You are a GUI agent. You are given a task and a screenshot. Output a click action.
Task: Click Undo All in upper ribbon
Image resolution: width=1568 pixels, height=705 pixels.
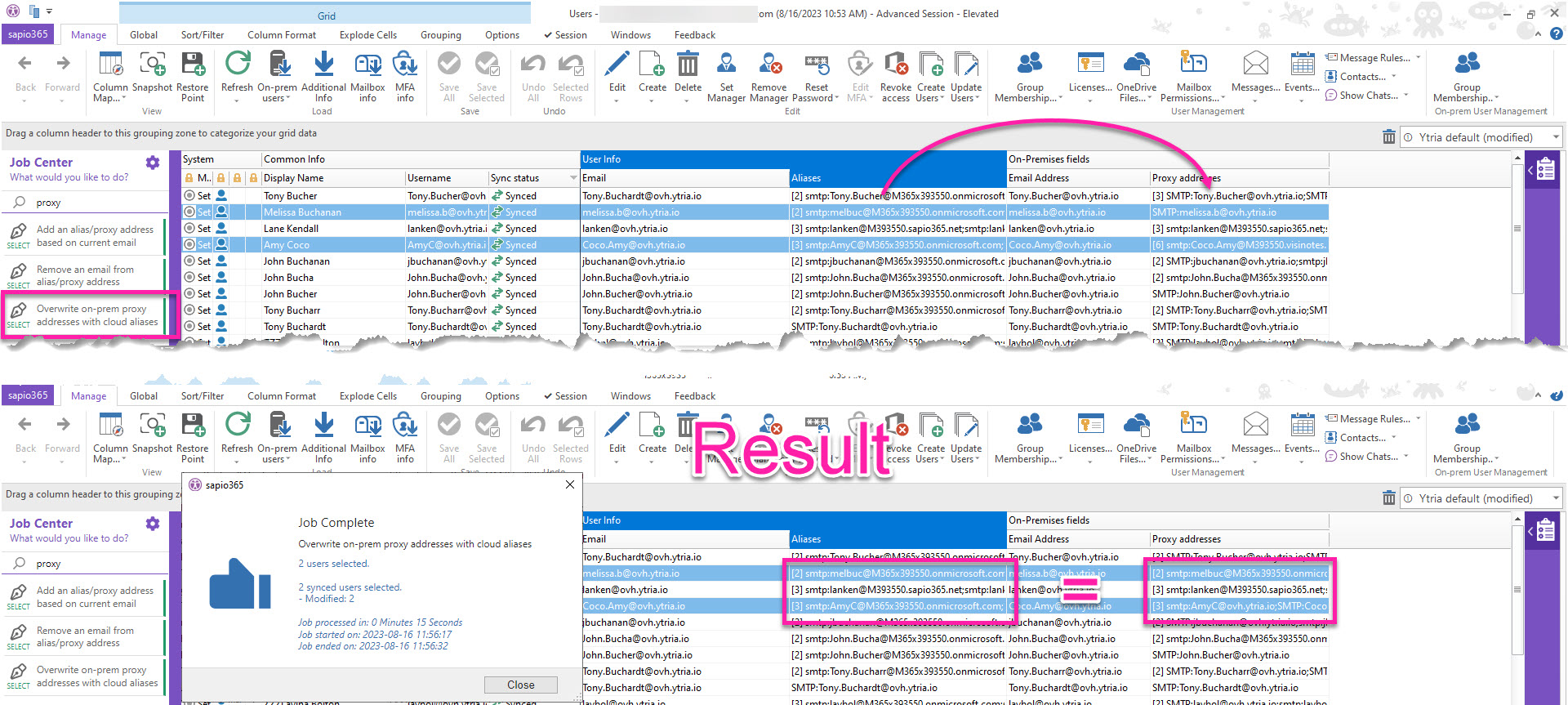point(533,76)
